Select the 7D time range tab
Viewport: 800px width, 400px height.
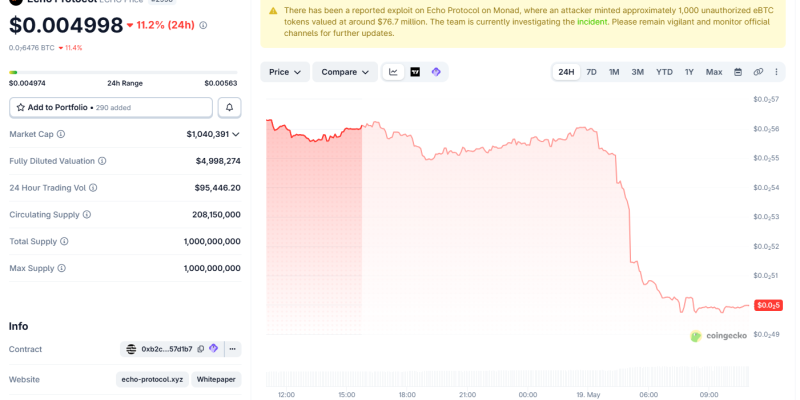[591, 72]
